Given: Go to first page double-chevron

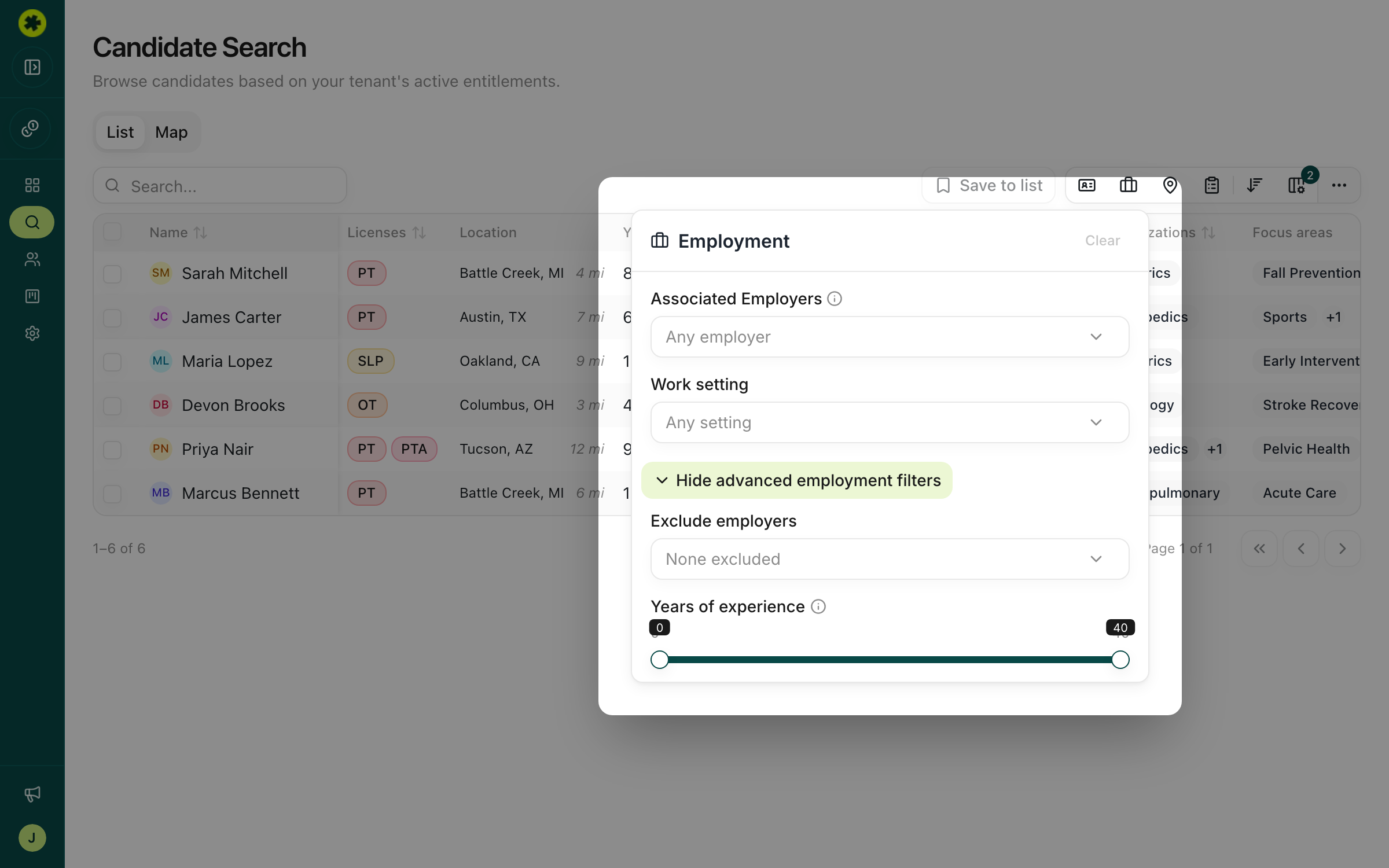Looking at the screenshot, I should 1259,549.
